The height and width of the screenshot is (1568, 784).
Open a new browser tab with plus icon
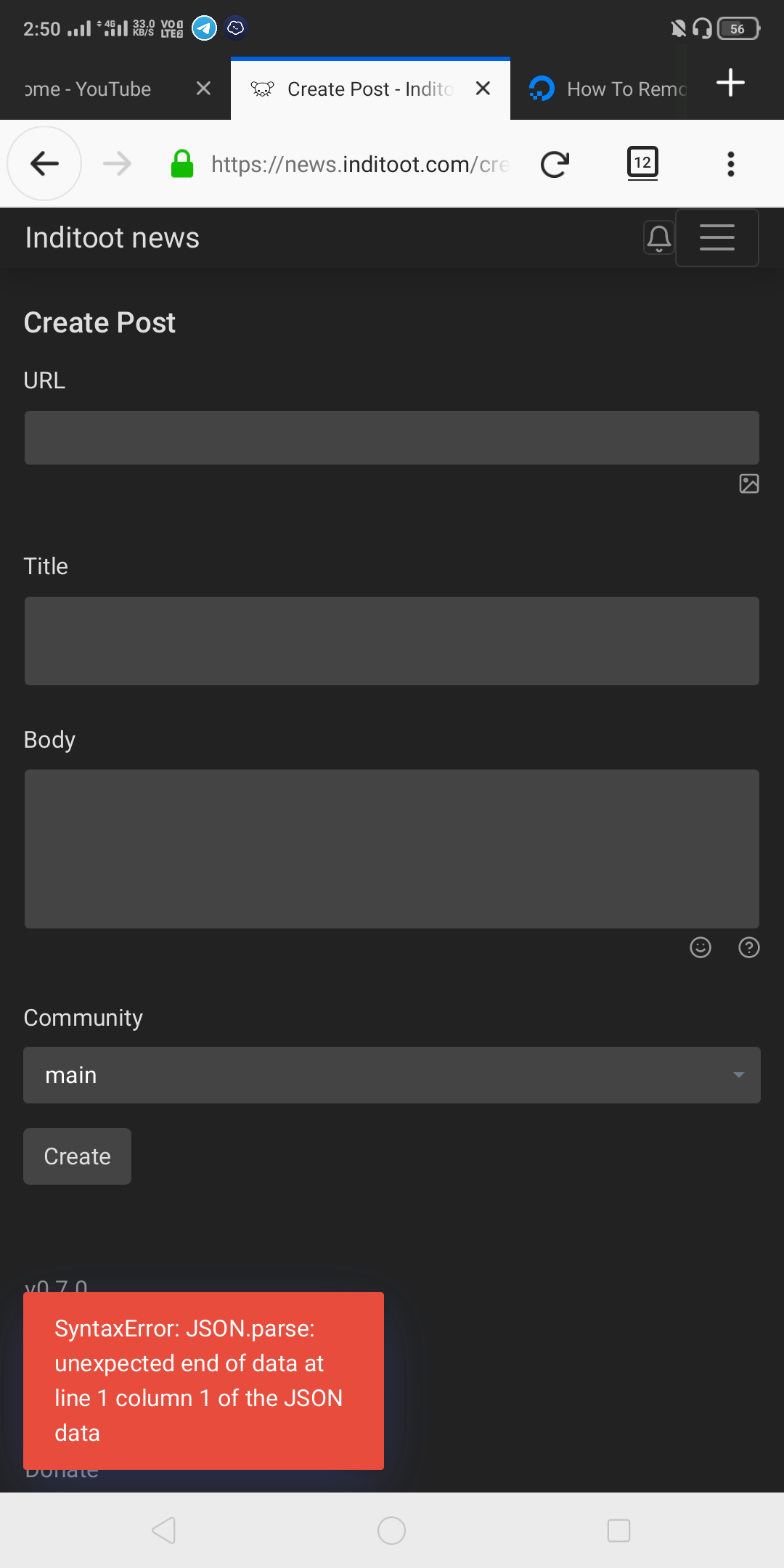coord(730,83)
